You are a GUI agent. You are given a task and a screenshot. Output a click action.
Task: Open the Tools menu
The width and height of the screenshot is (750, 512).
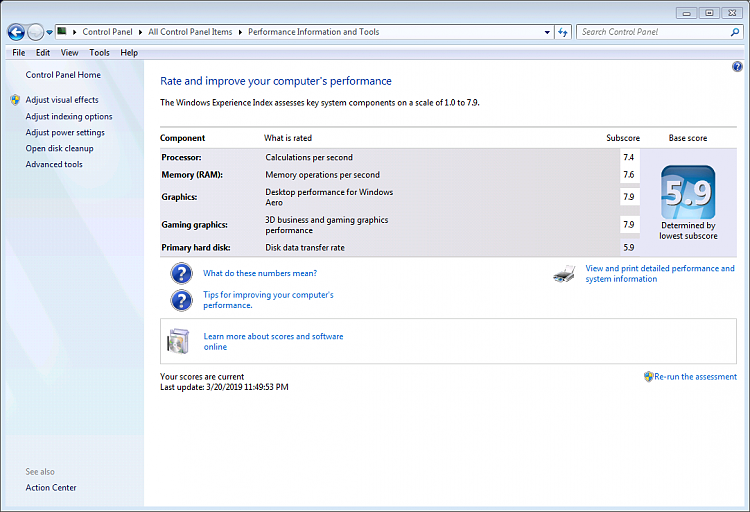point(99,53)
